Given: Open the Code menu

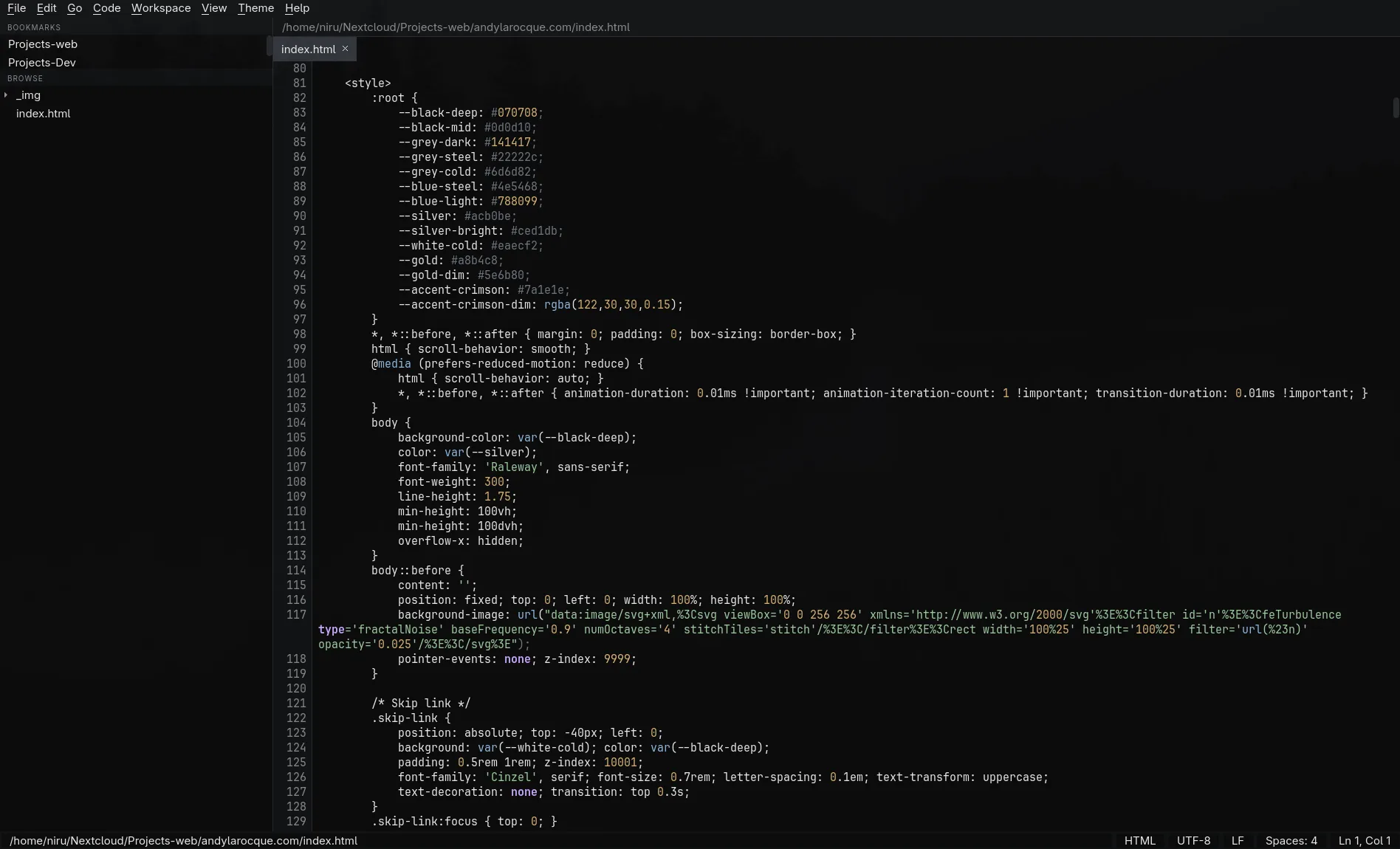Looking at the screenshot, I should (106, 8).
